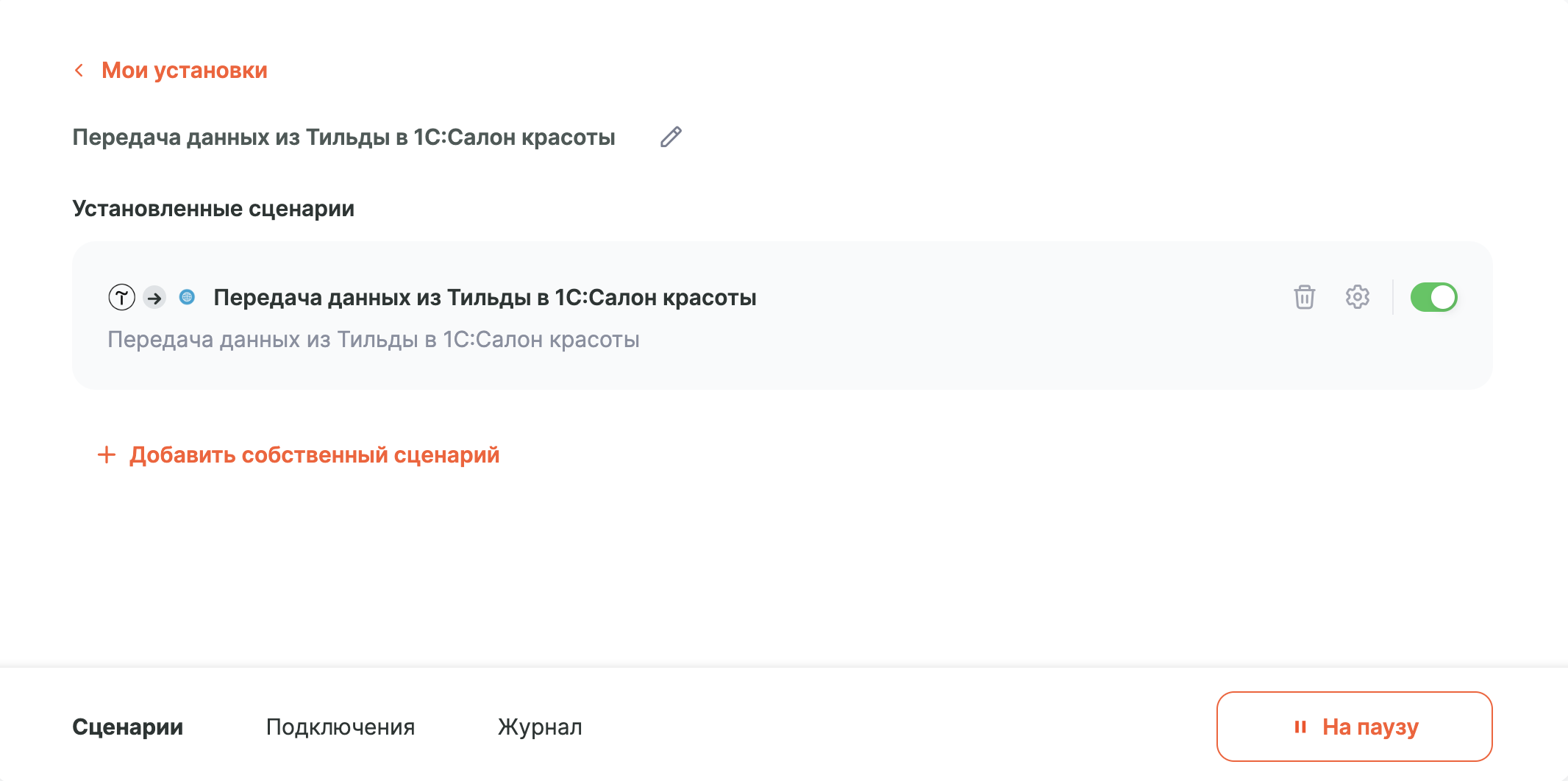Screen dimensions: 1568x781
Task: Click the back chevron beside Мои установки
Action: (x=79, y=70)
